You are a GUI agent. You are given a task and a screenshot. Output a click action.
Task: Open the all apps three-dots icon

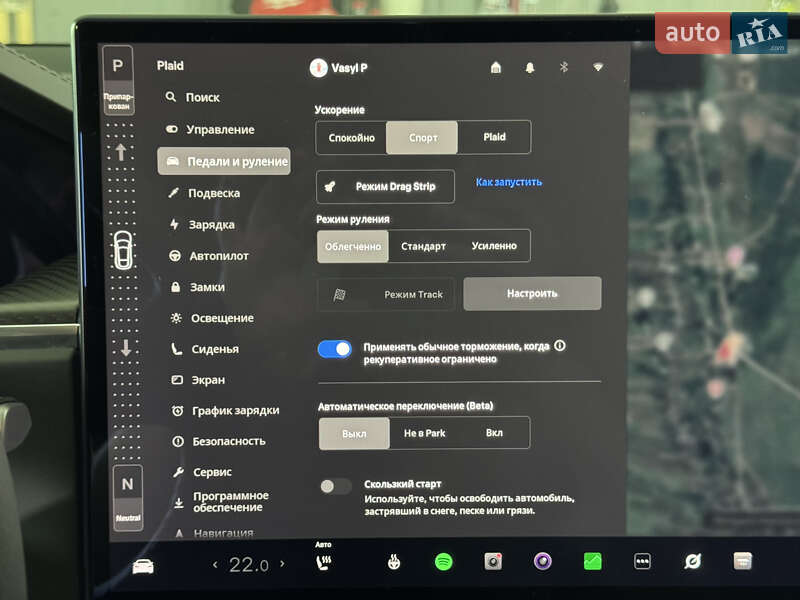tap(642, 562)
